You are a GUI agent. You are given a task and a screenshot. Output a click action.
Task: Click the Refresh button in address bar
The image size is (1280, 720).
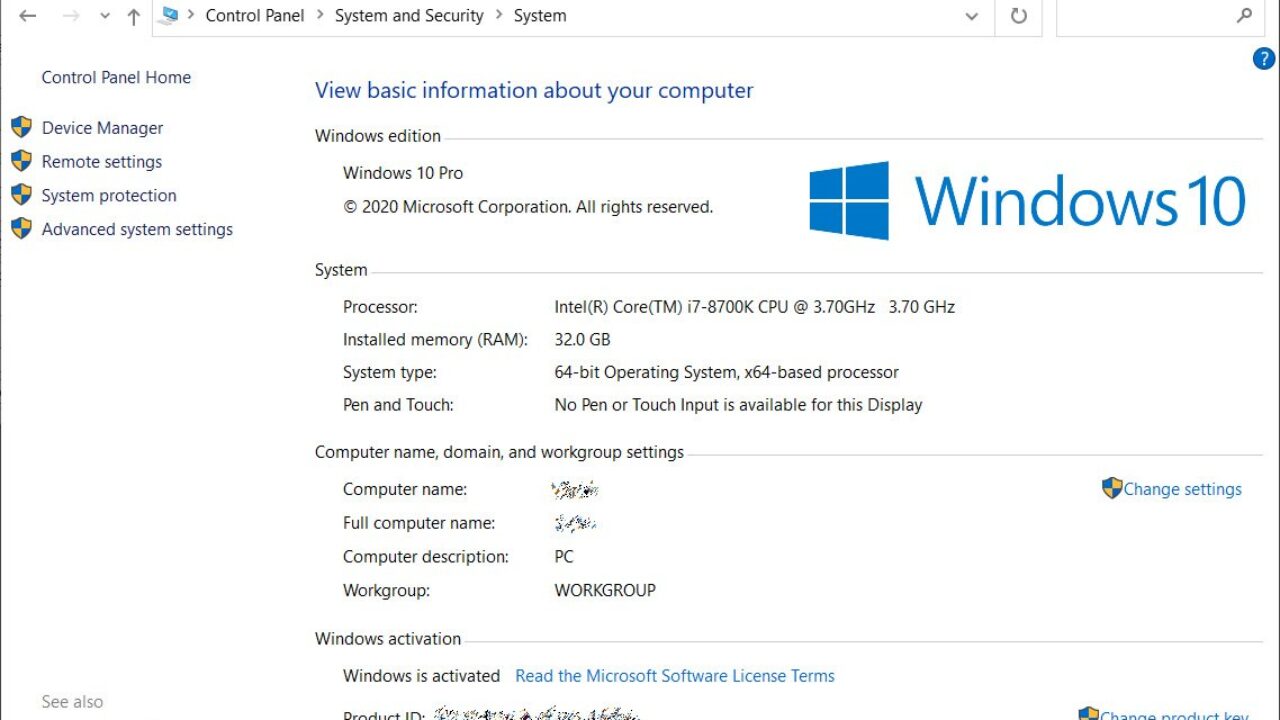click(1018, 16)
